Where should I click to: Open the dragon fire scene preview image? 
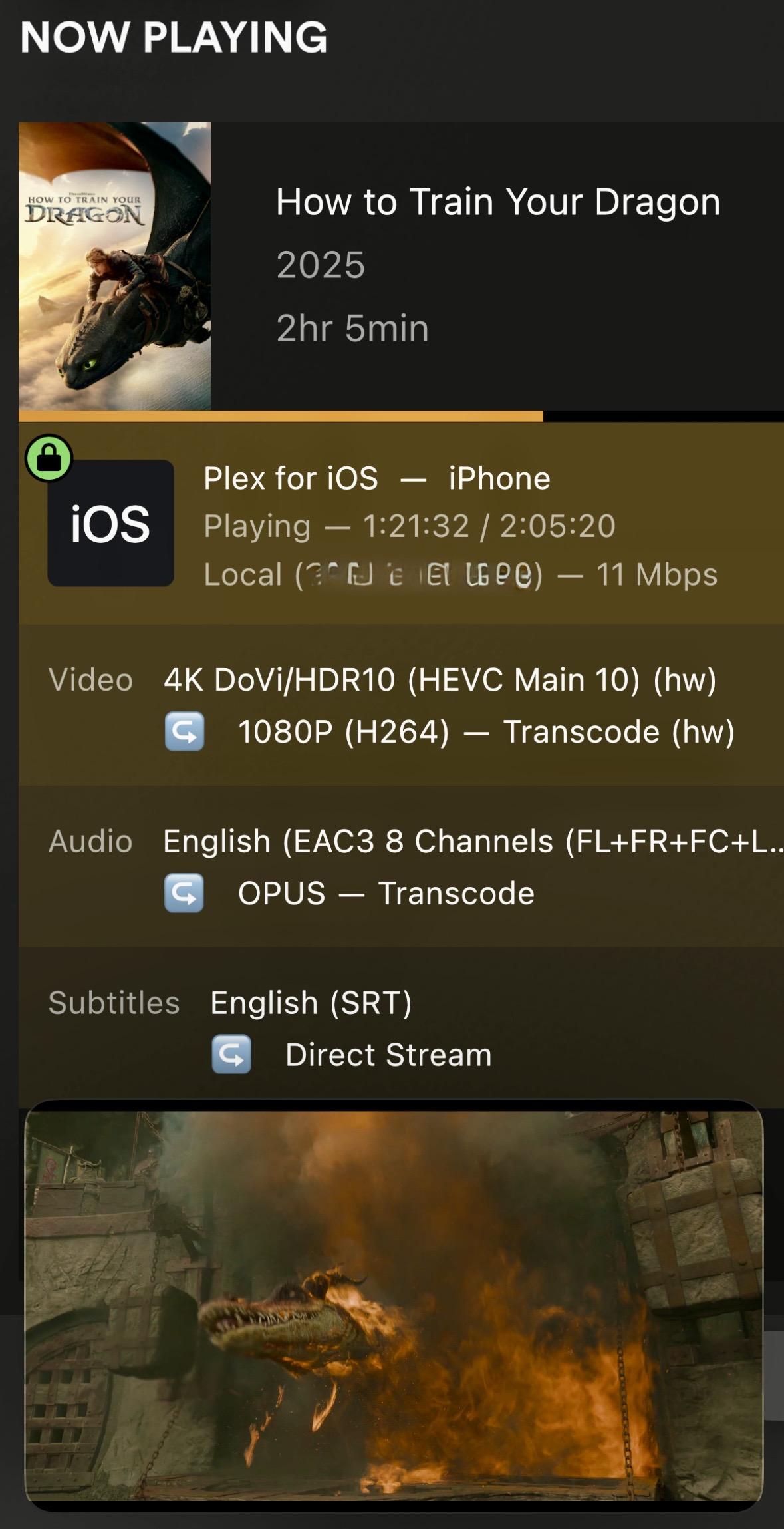tap(394, 1305)
